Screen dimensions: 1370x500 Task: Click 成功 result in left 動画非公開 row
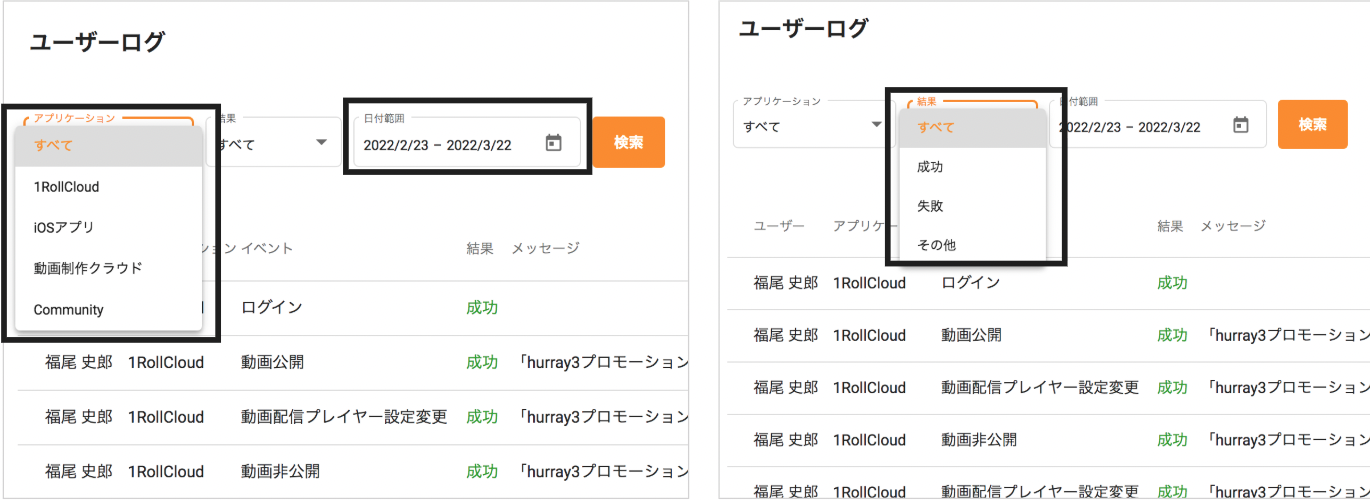pos(482,471)
